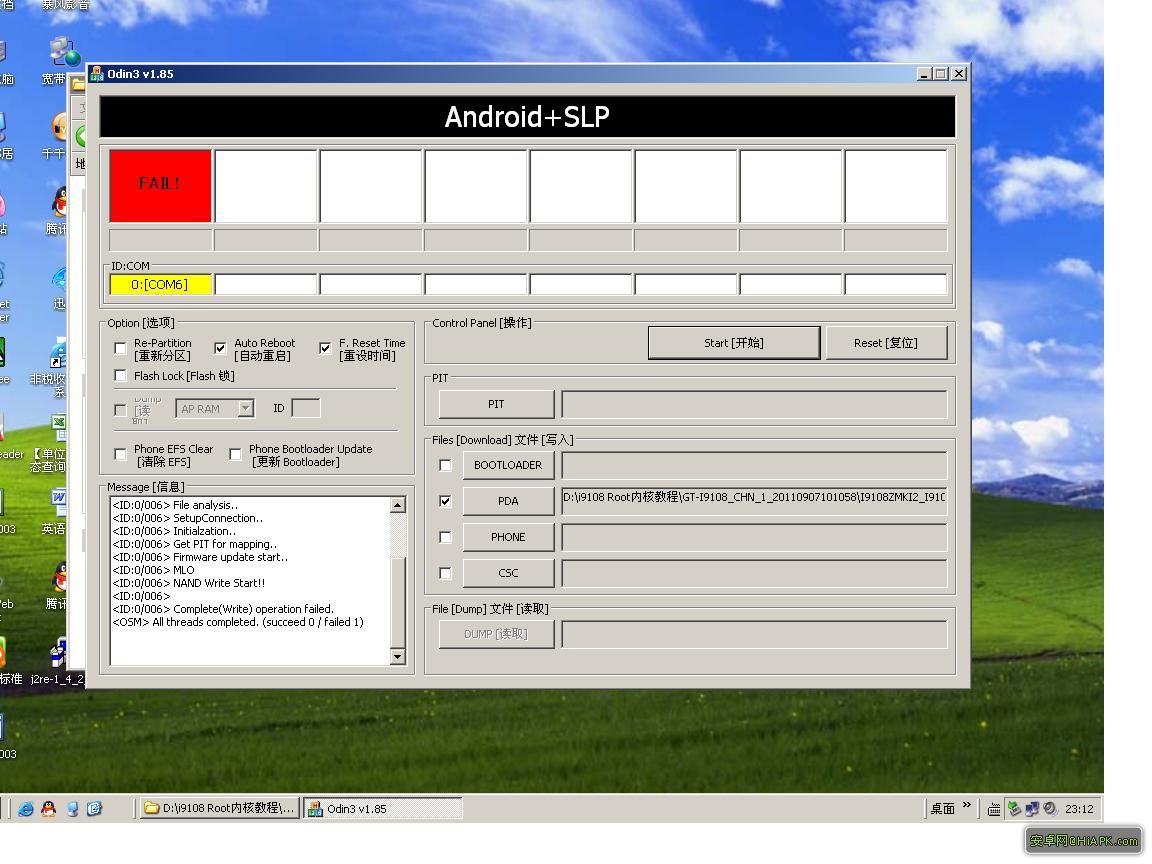Click the BOOTLOADER file path field
This screenshot has width=1152, height=864.
click(x=755, y=465)
